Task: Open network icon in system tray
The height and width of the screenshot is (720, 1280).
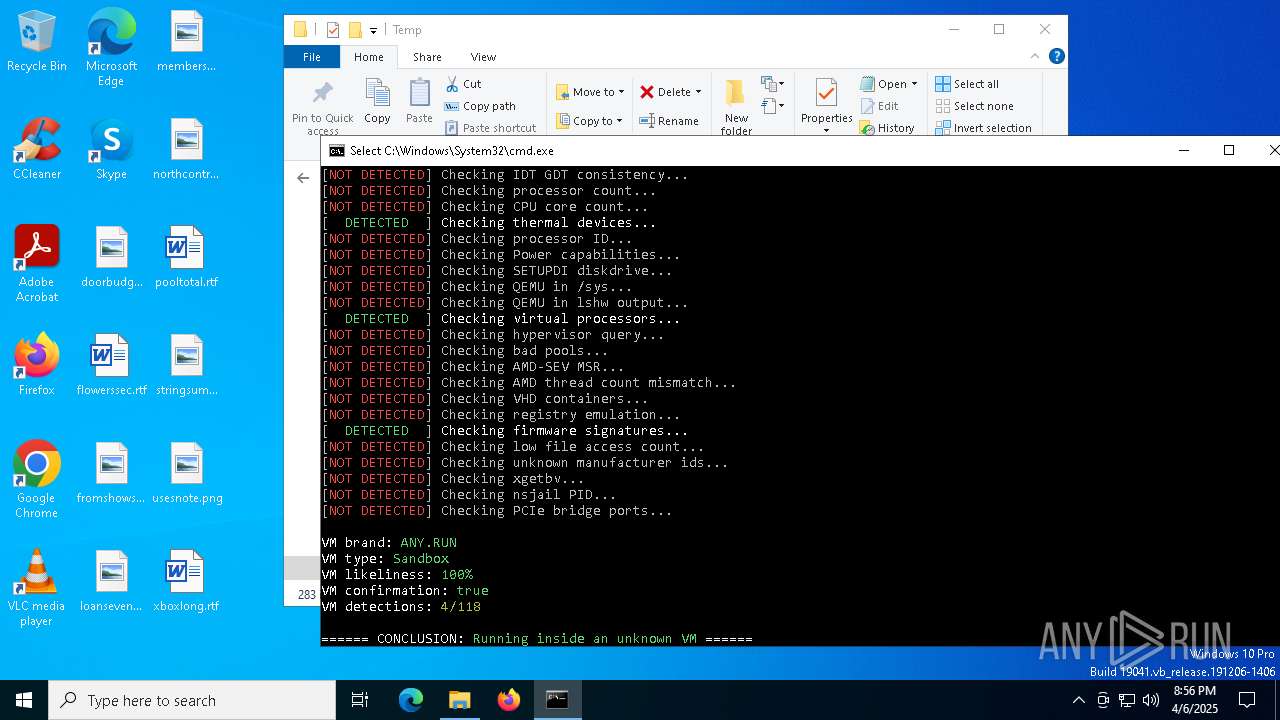Action: point(1127,700)
